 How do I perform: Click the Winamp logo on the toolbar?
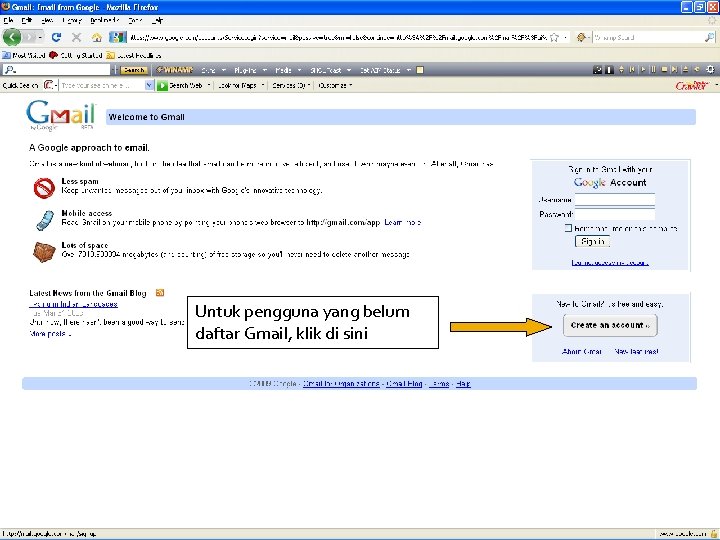click(174, 70)
